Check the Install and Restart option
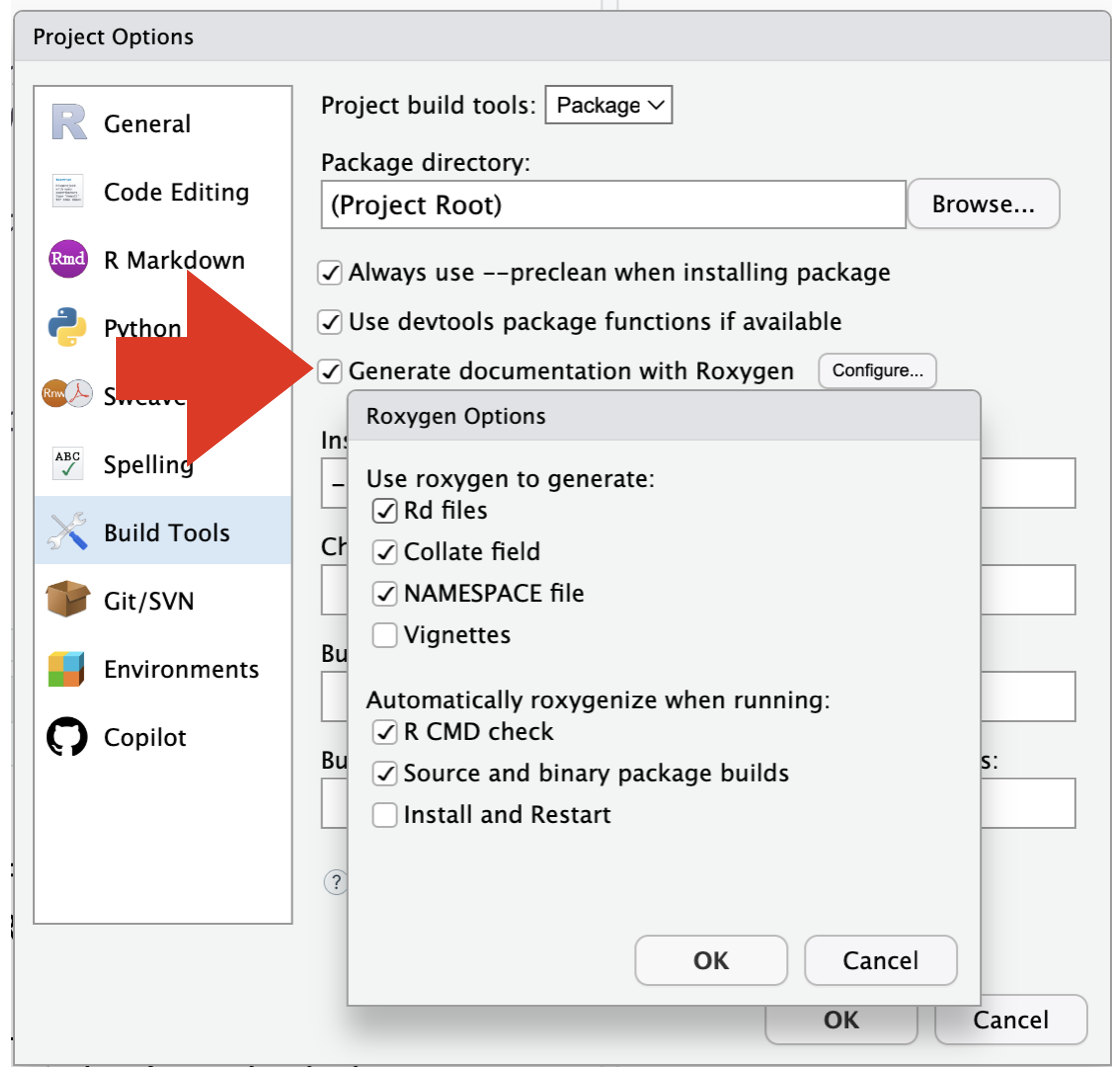The width and height of the screenshot is (1120, 1078). tap(385, 815)
